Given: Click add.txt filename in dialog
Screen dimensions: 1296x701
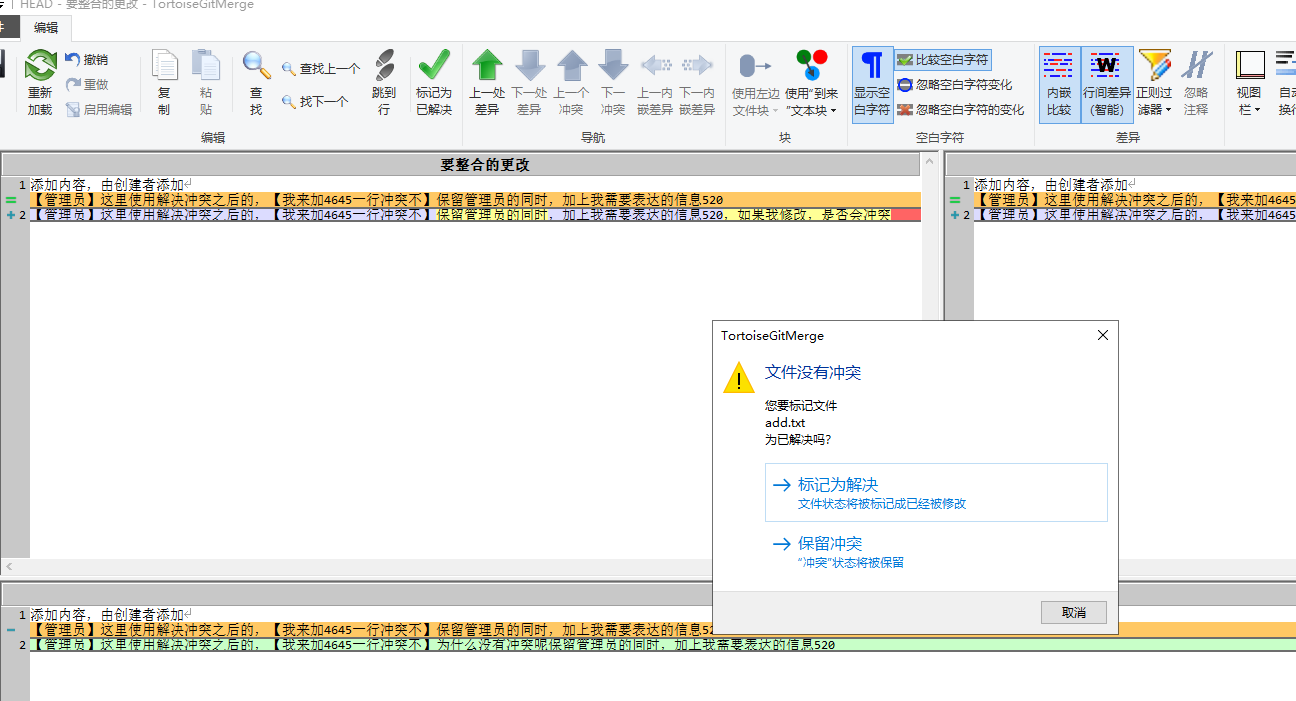Looking at the screenshot, I should coord(785,423).
